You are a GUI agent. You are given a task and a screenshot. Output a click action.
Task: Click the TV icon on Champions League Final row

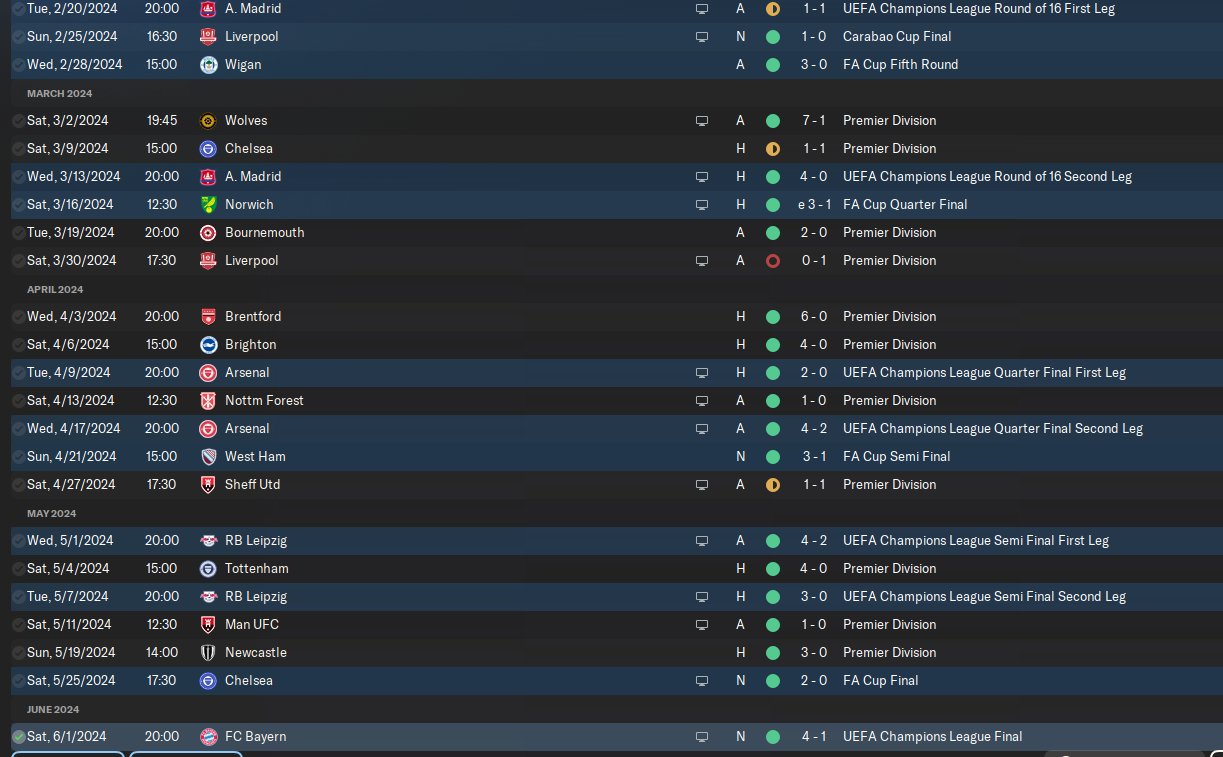702,737
